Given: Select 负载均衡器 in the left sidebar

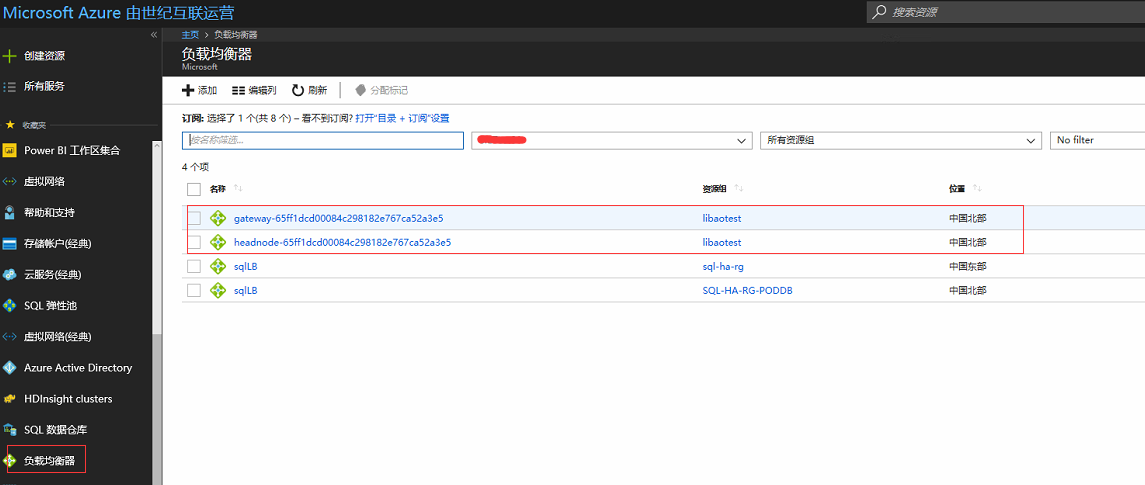Looking at the screenshot, I should point(49,460).
